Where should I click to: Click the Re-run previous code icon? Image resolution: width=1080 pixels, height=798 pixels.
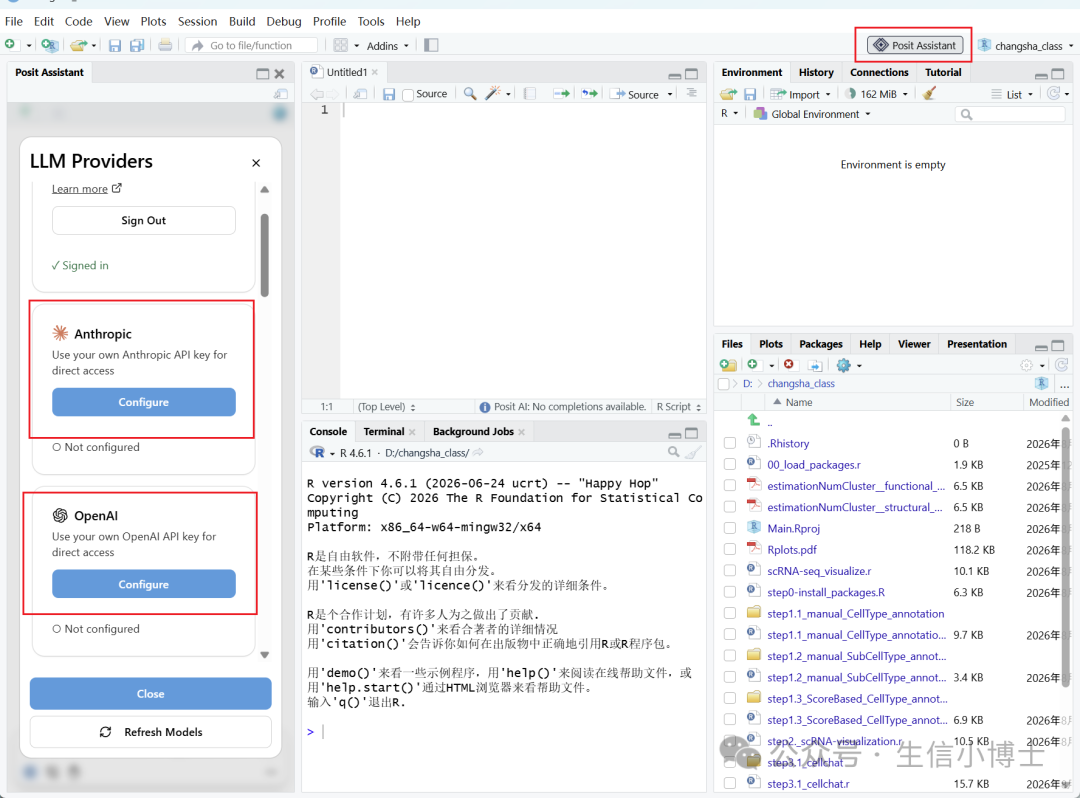[x=590, y=94]
